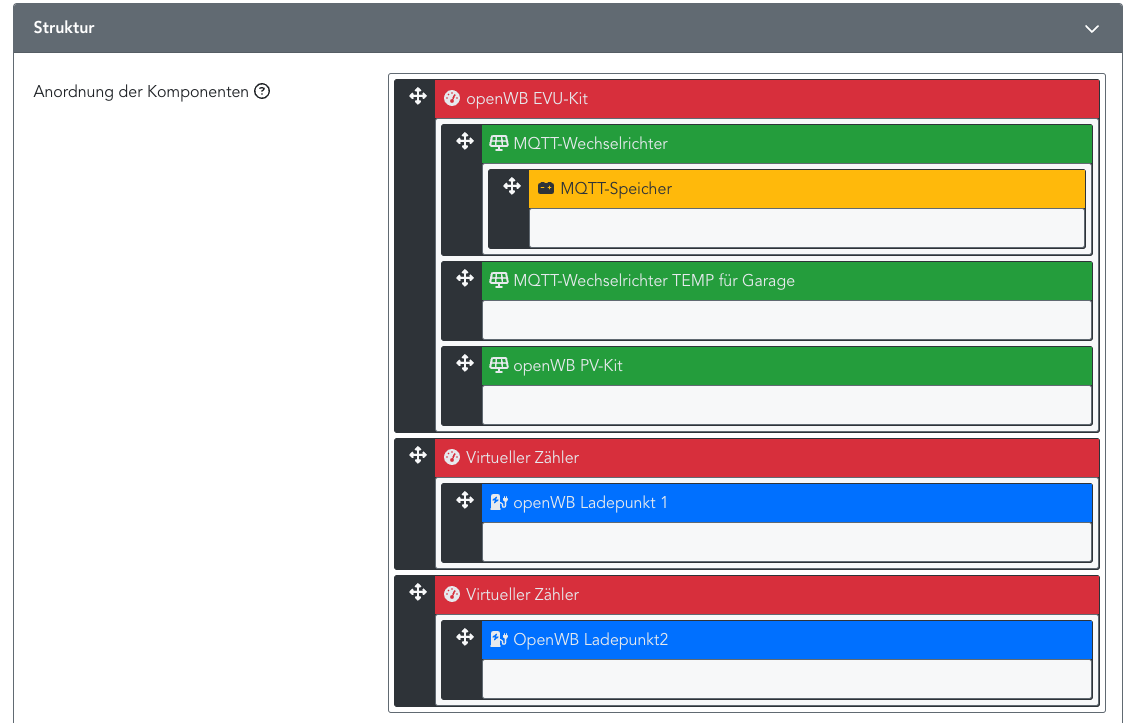
Task: Click drop area under openWB PV-Kit
Action: [787, 405]
